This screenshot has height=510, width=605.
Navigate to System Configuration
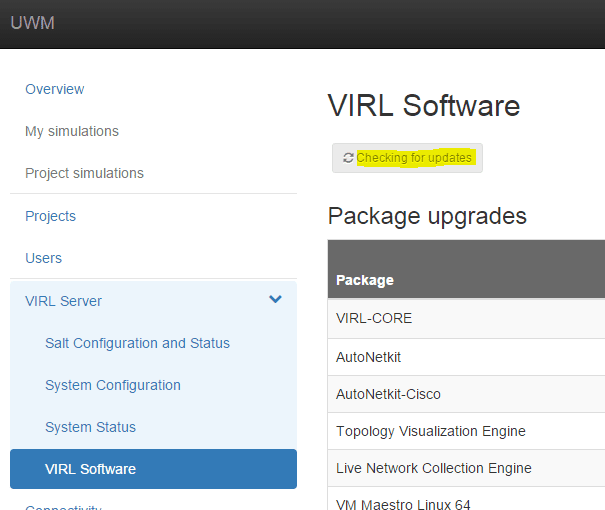click(x=113, y=385)
